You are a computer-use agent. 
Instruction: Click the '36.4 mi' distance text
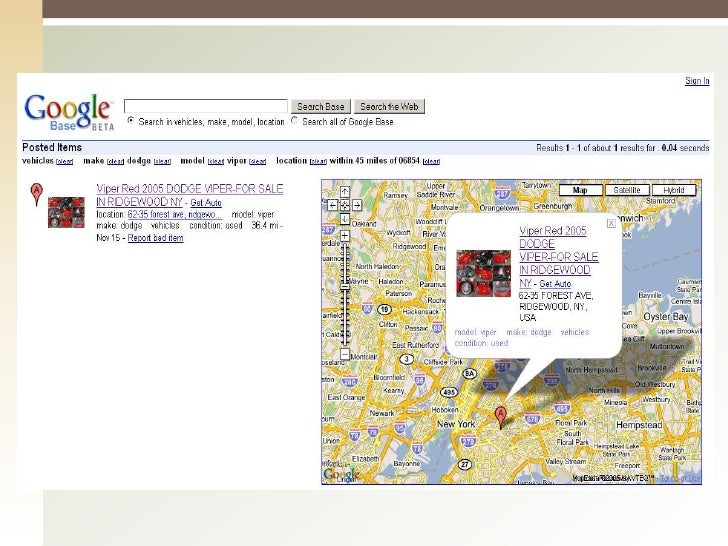265,226
